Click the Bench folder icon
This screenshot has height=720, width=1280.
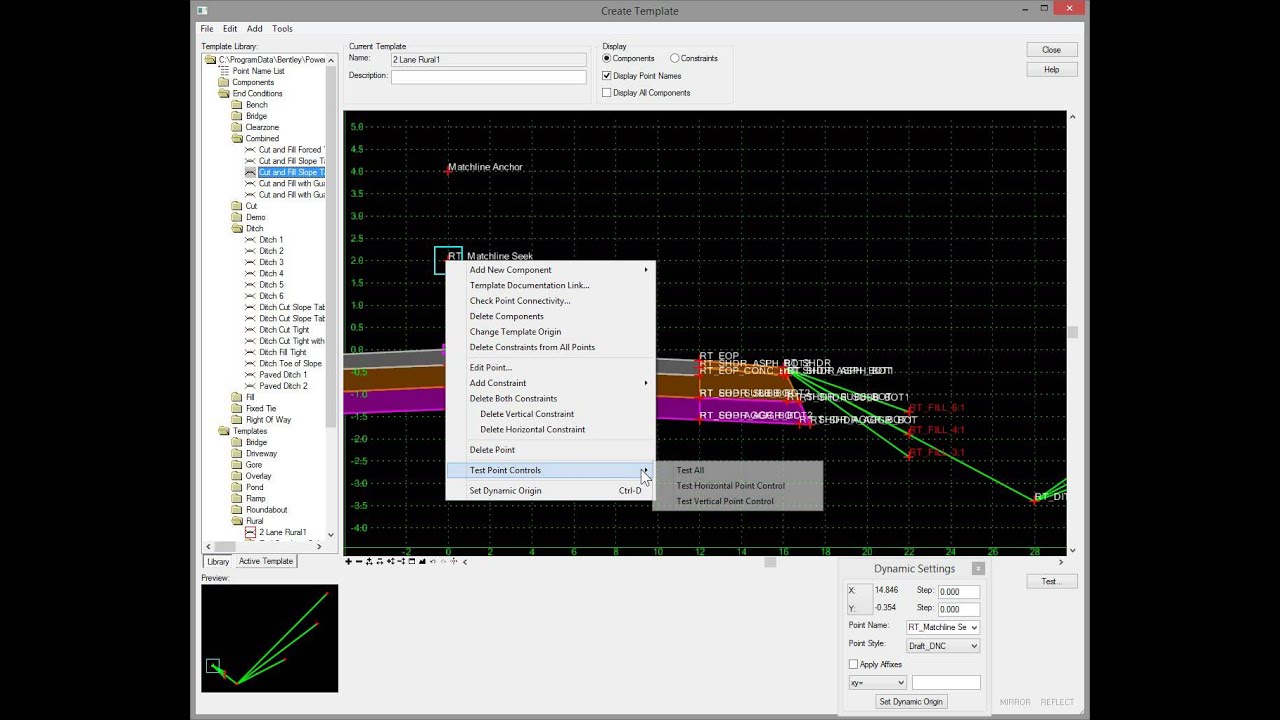pos(237,105)
